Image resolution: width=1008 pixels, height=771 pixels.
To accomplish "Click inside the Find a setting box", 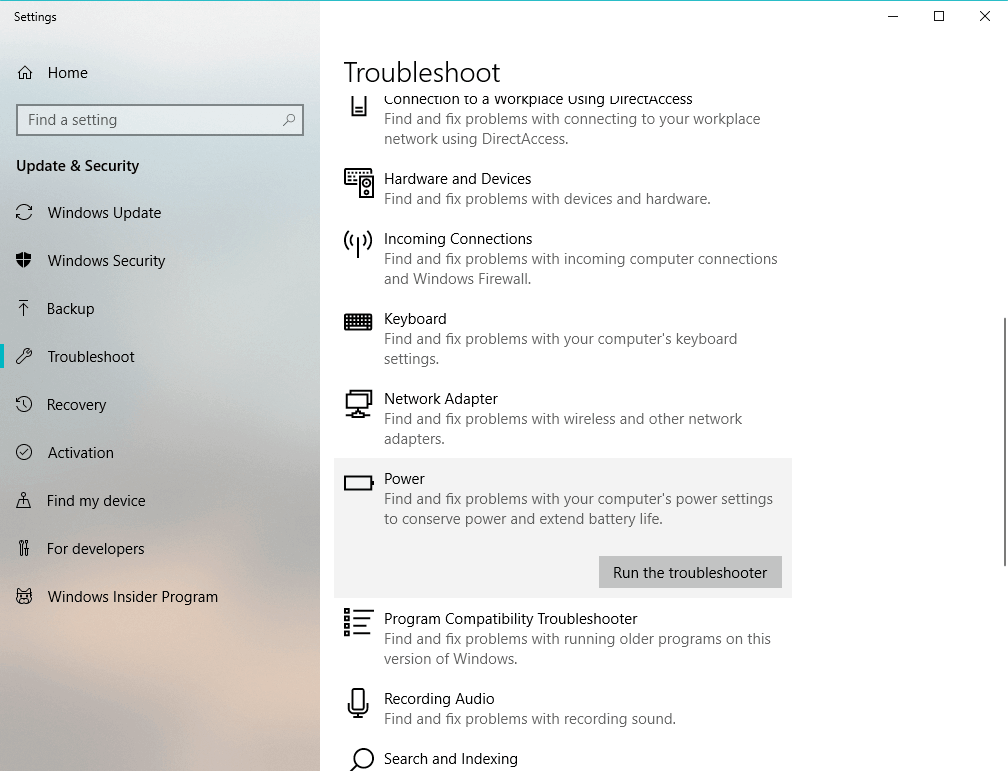I will point(159,120).
